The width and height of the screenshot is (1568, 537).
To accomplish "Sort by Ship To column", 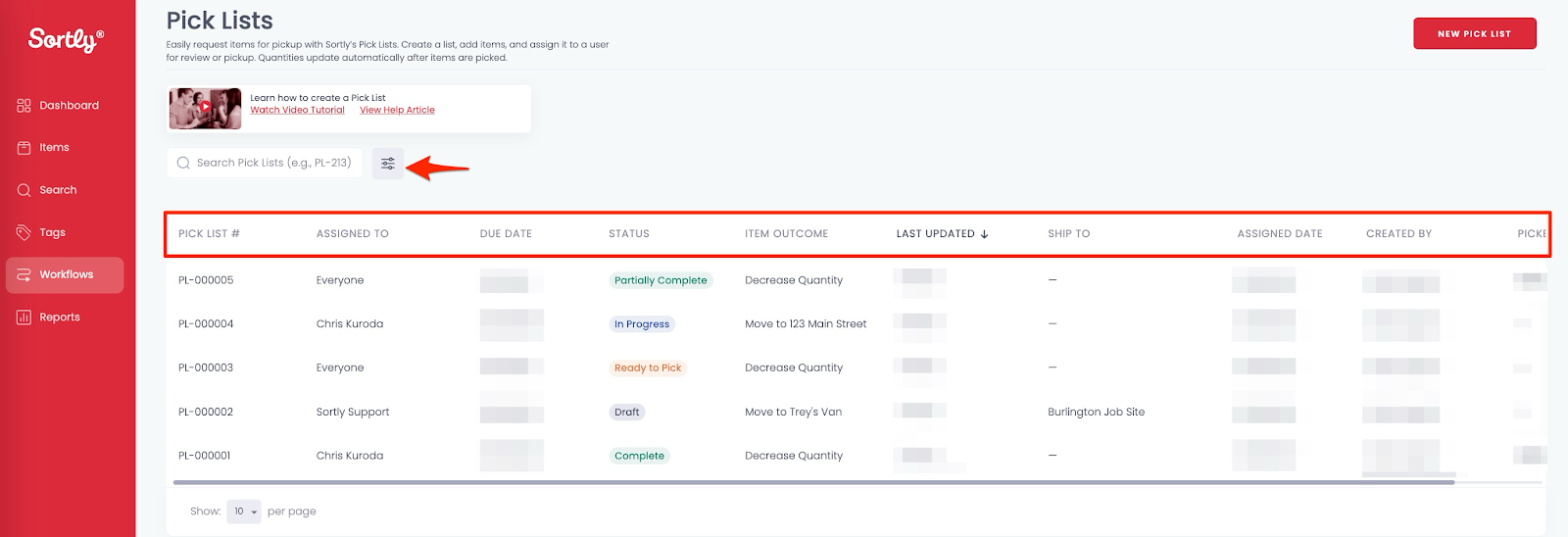I will pyautogui.click(x=1068, y=234).
